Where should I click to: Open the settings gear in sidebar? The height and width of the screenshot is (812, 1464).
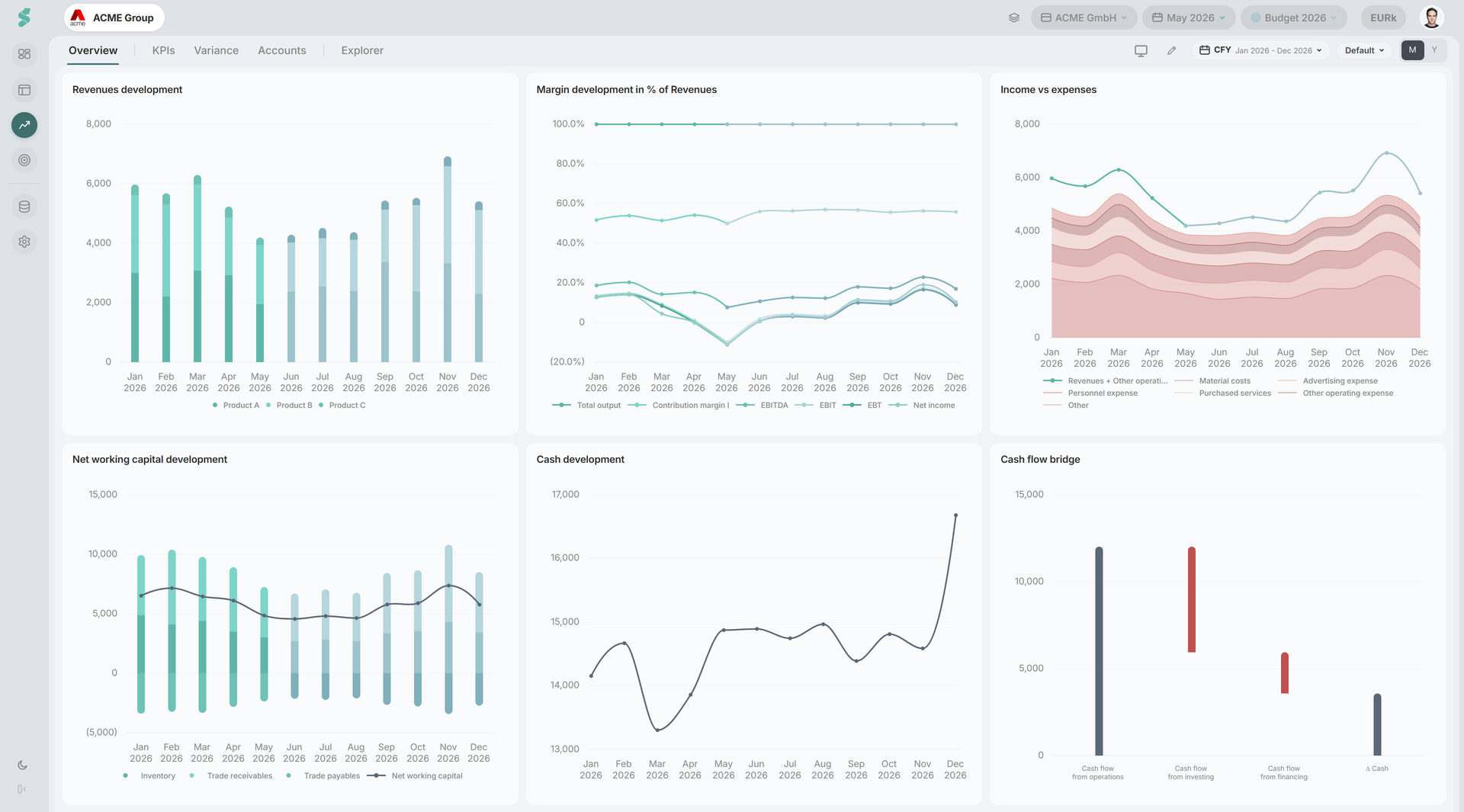click(24, 242)
